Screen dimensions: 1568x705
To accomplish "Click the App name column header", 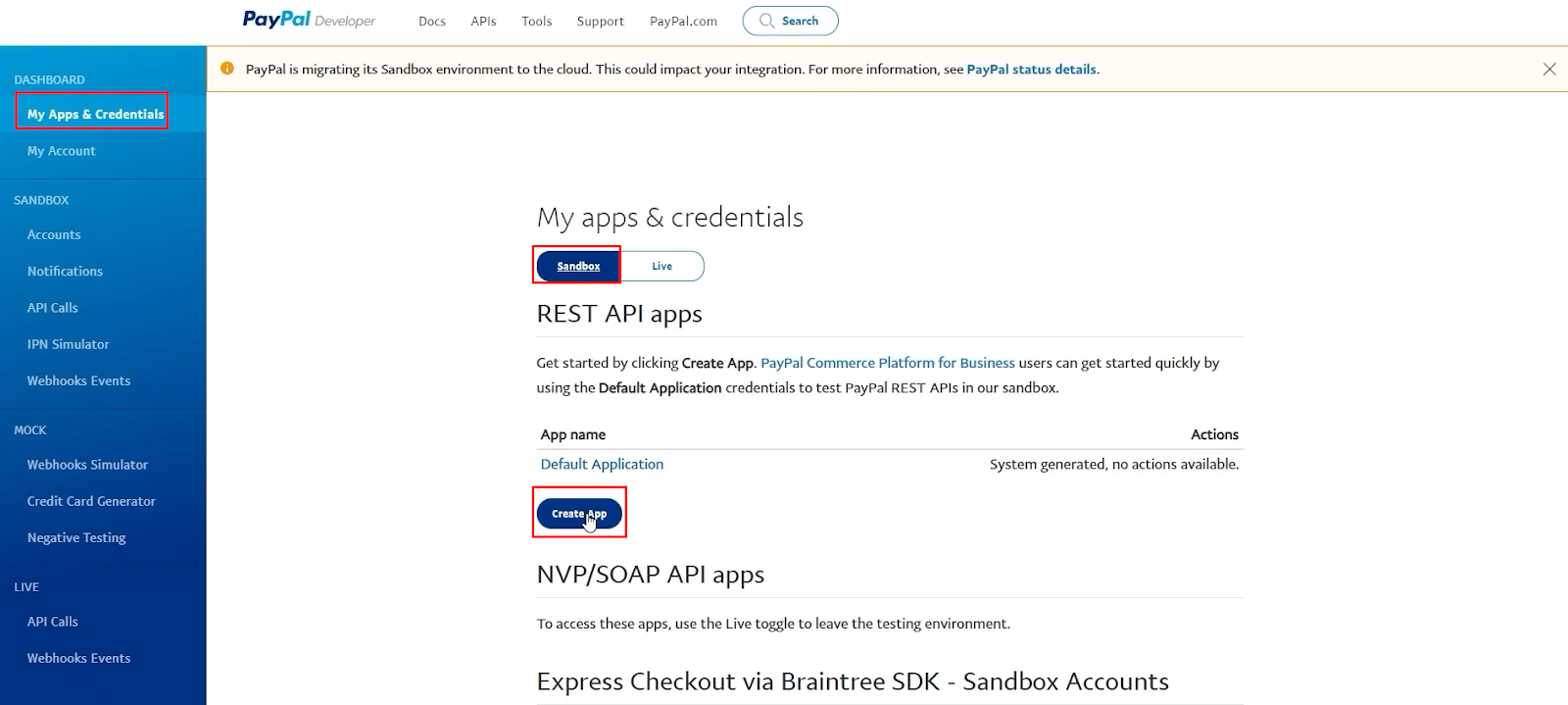I will [573, 434].
